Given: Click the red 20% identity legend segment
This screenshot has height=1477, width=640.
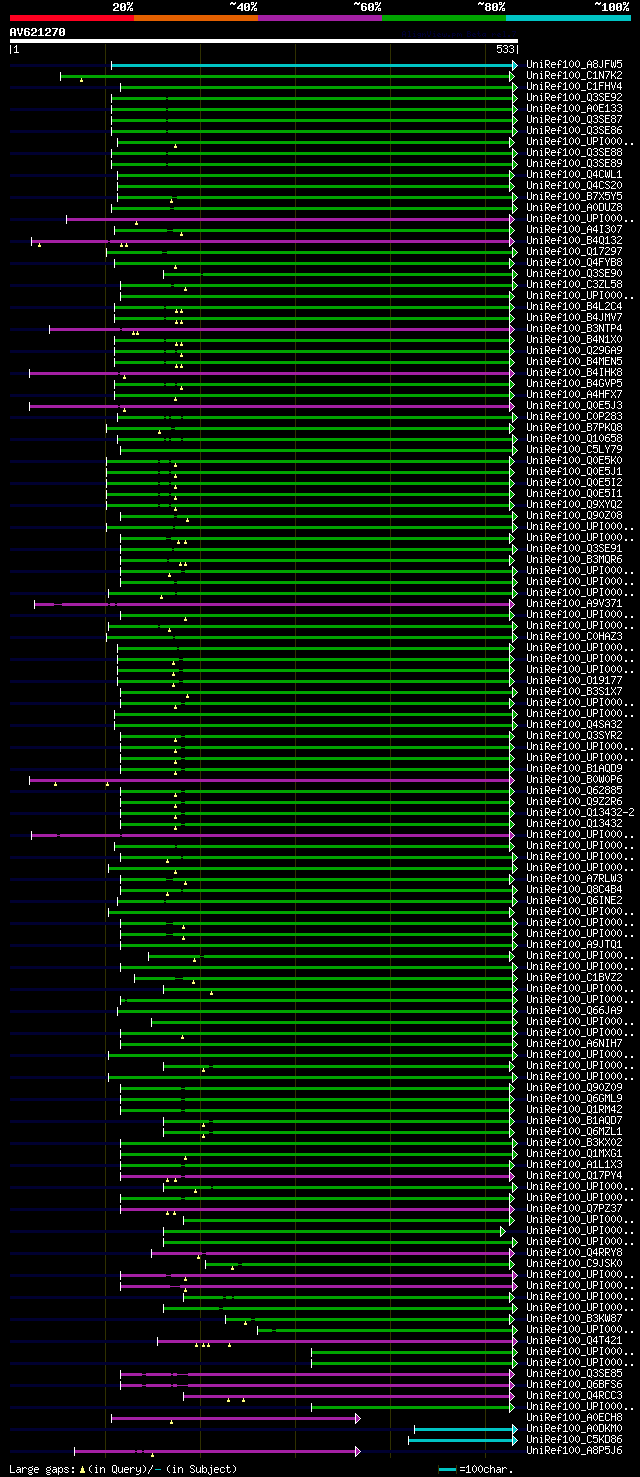Looking at the screenshot, I should [72, 17].
